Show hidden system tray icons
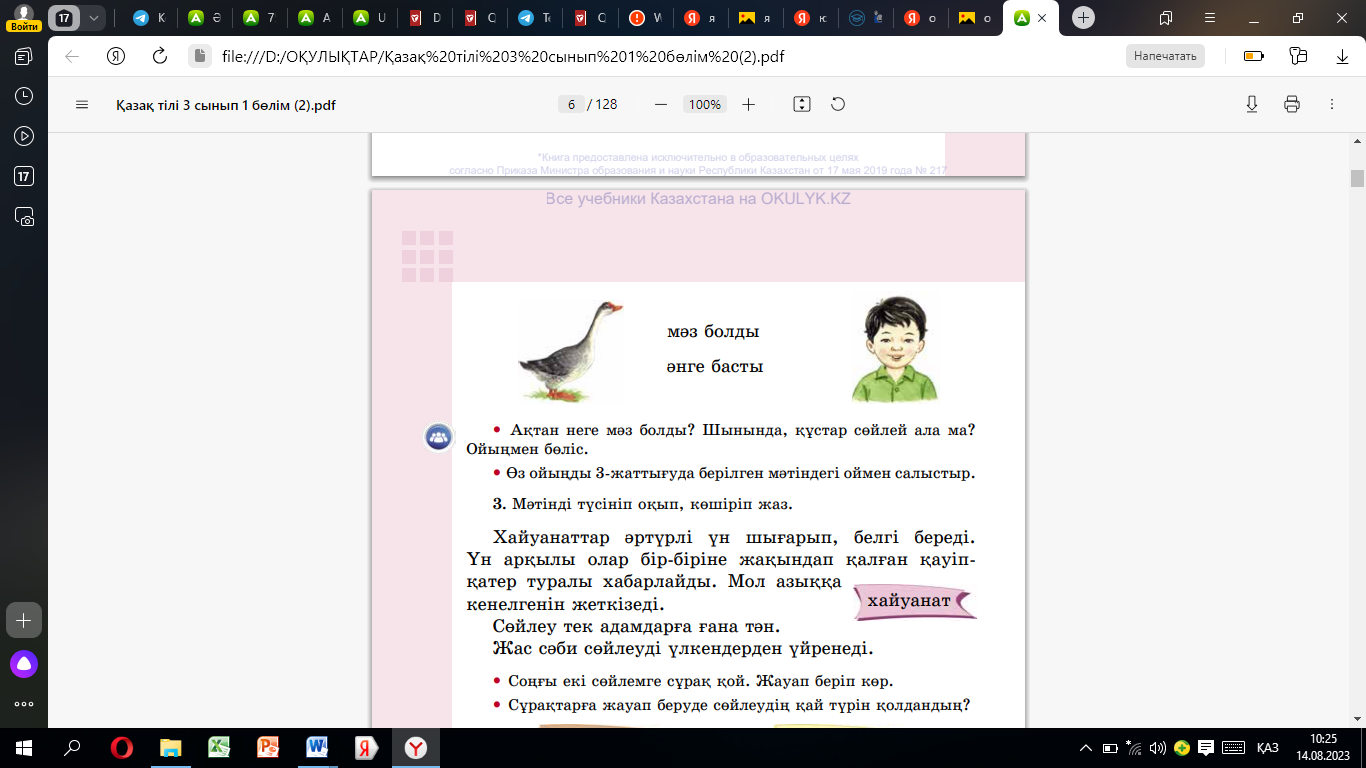This screenshot has height=768, width=1366. tap(1086, 748)
